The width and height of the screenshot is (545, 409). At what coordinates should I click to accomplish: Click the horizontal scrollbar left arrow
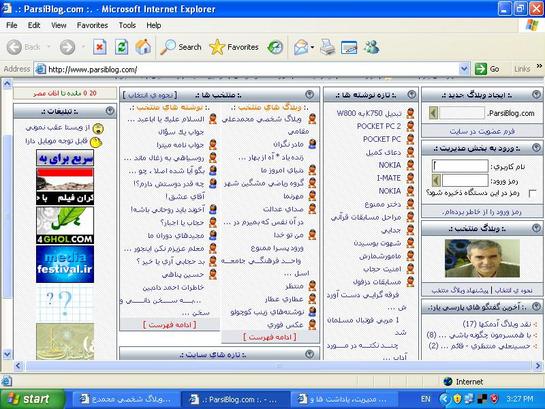[18, 366]
